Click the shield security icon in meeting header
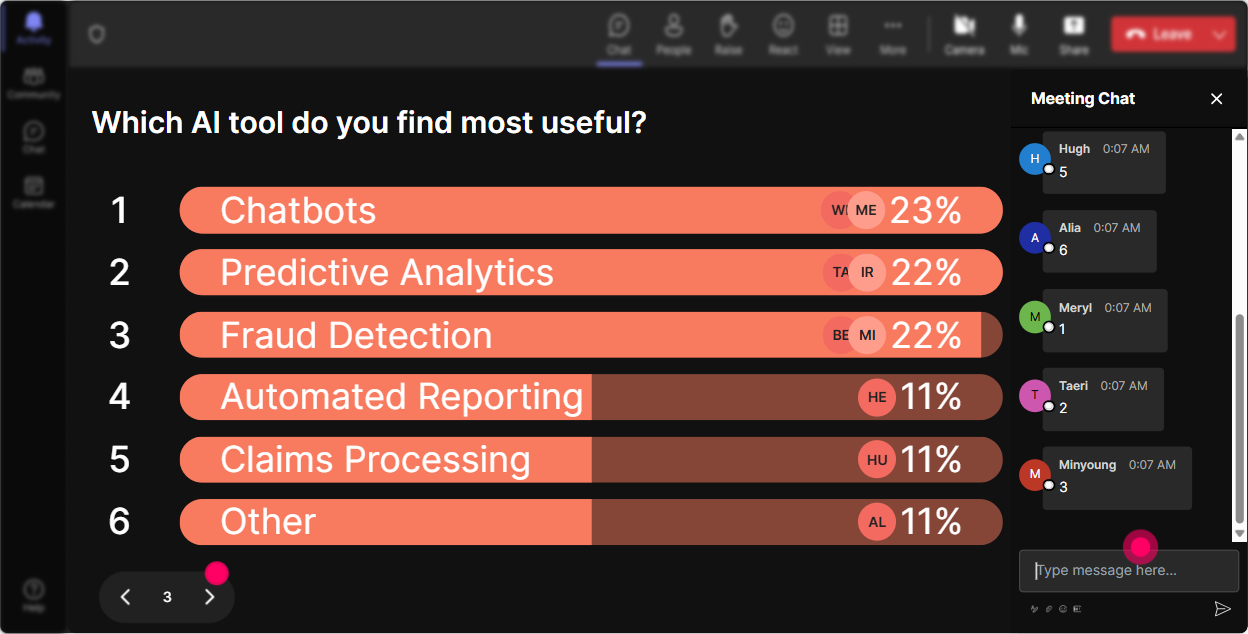1248x634 pixels. [x=96, y=34]
